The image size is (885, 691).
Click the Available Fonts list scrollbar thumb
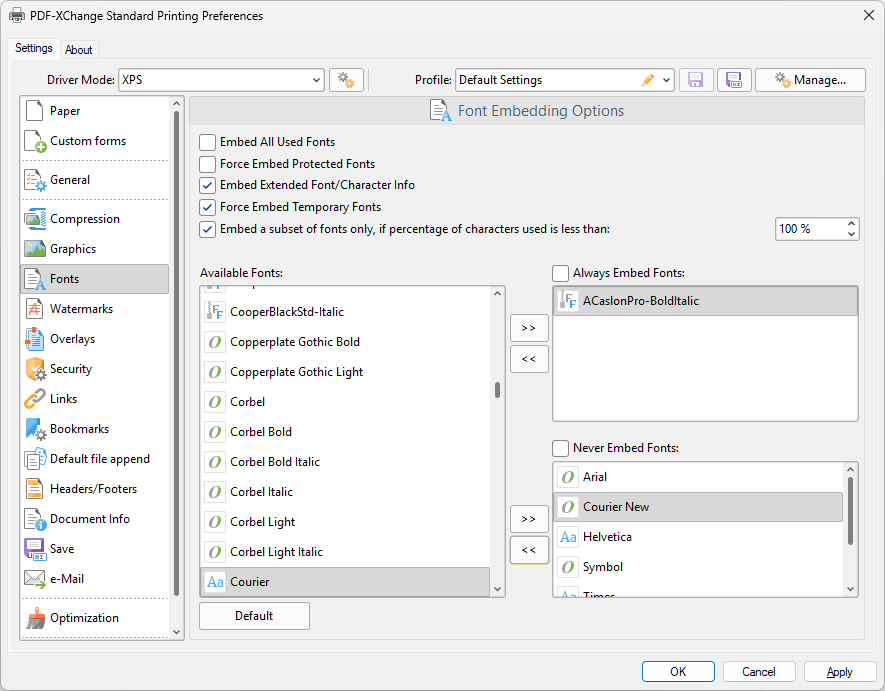tap(497, 390)
